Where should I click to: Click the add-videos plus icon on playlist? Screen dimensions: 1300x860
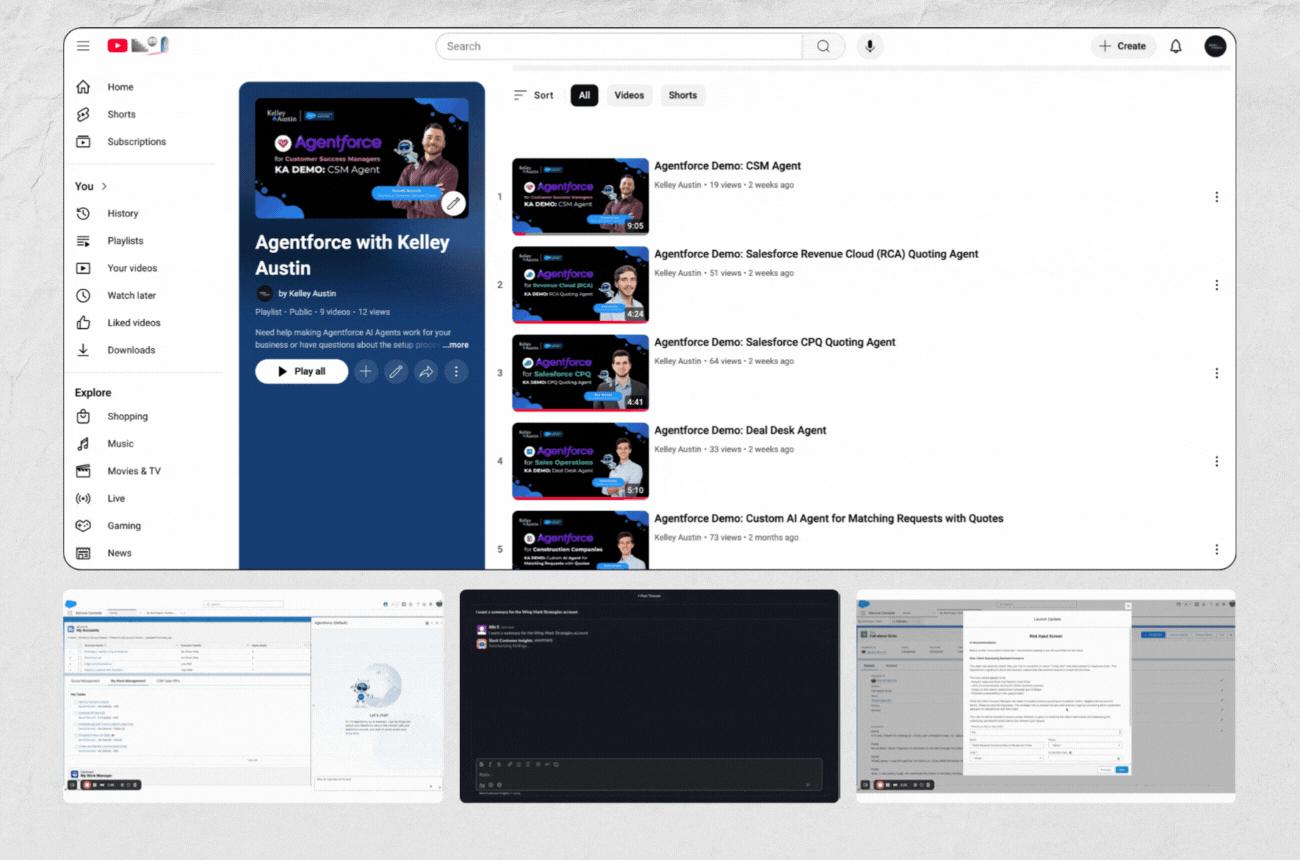pyautogui.click(x=366, y=371)
